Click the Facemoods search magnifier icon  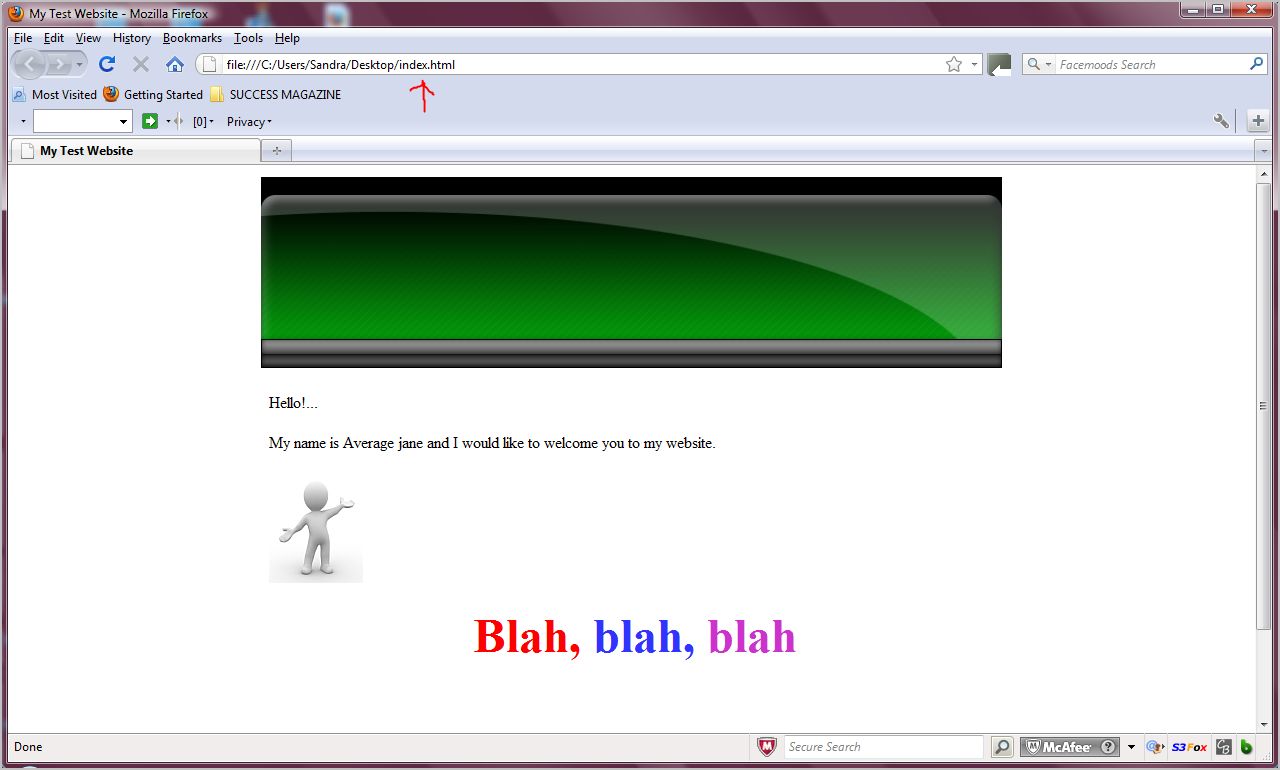coord(1257,64)
